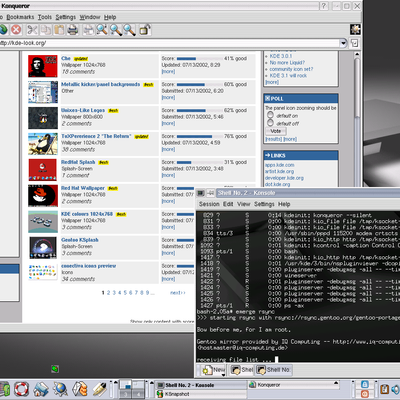
Task: Click the conectiva icons preview thumbnail
Action: 43,272
